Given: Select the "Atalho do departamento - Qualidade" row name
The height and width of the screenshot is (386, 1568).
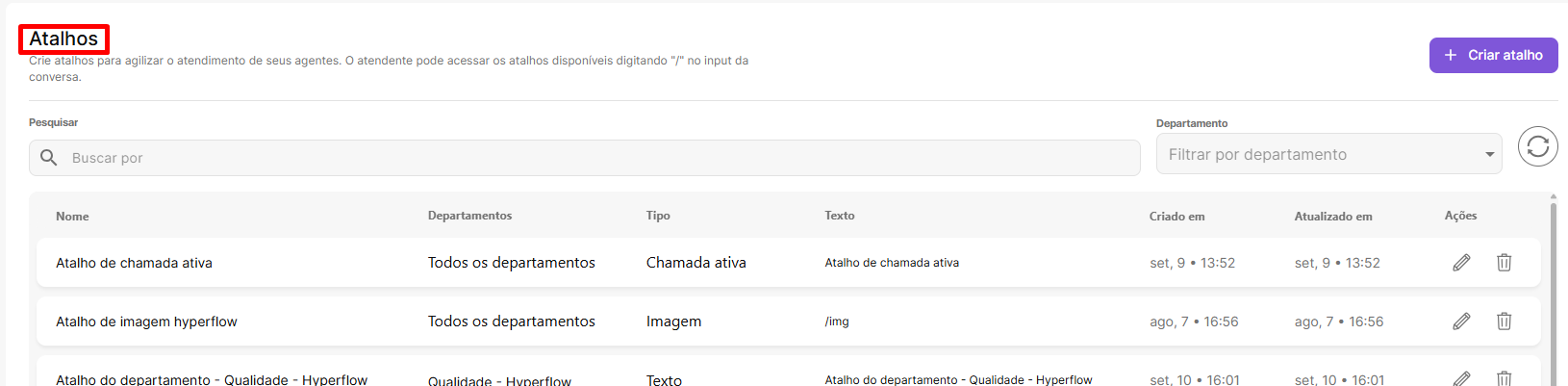Looking at the screenshot, I should tap(212, 379).
